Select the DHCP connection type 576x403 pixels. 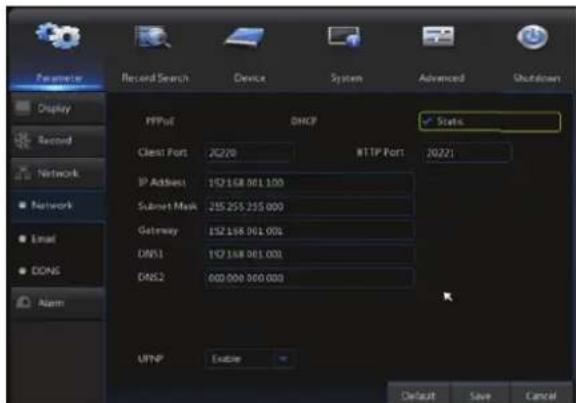[303, 121]
